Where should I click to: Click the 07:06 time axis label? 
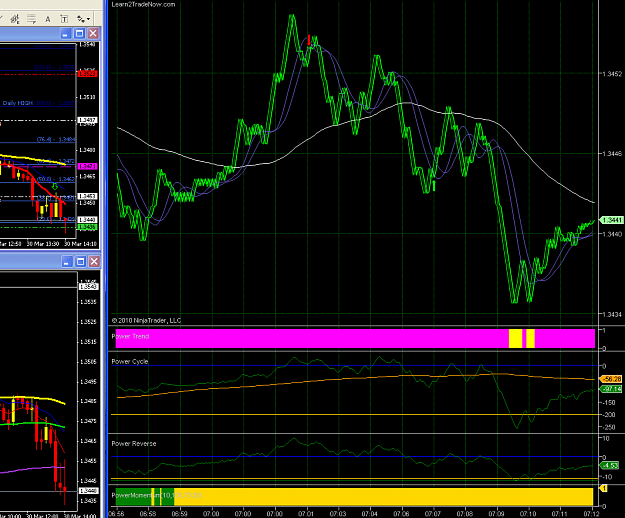pyautogui.click(x=401, y=514)
